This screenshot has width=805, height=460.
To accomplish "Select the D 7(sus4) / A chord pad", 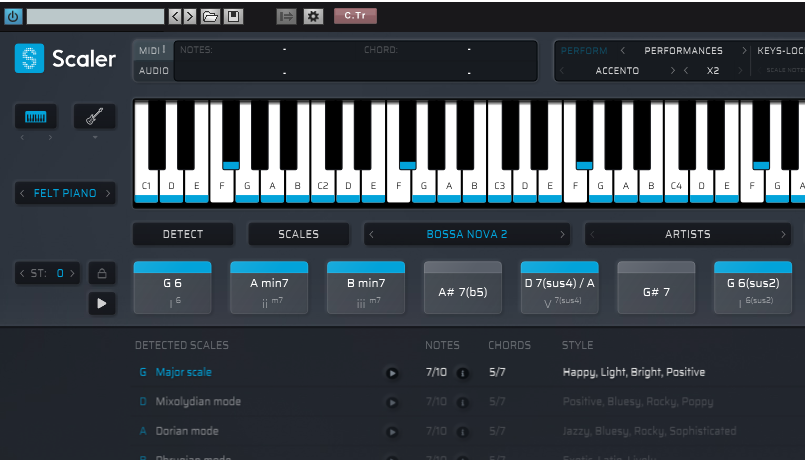I will point(560,288).
